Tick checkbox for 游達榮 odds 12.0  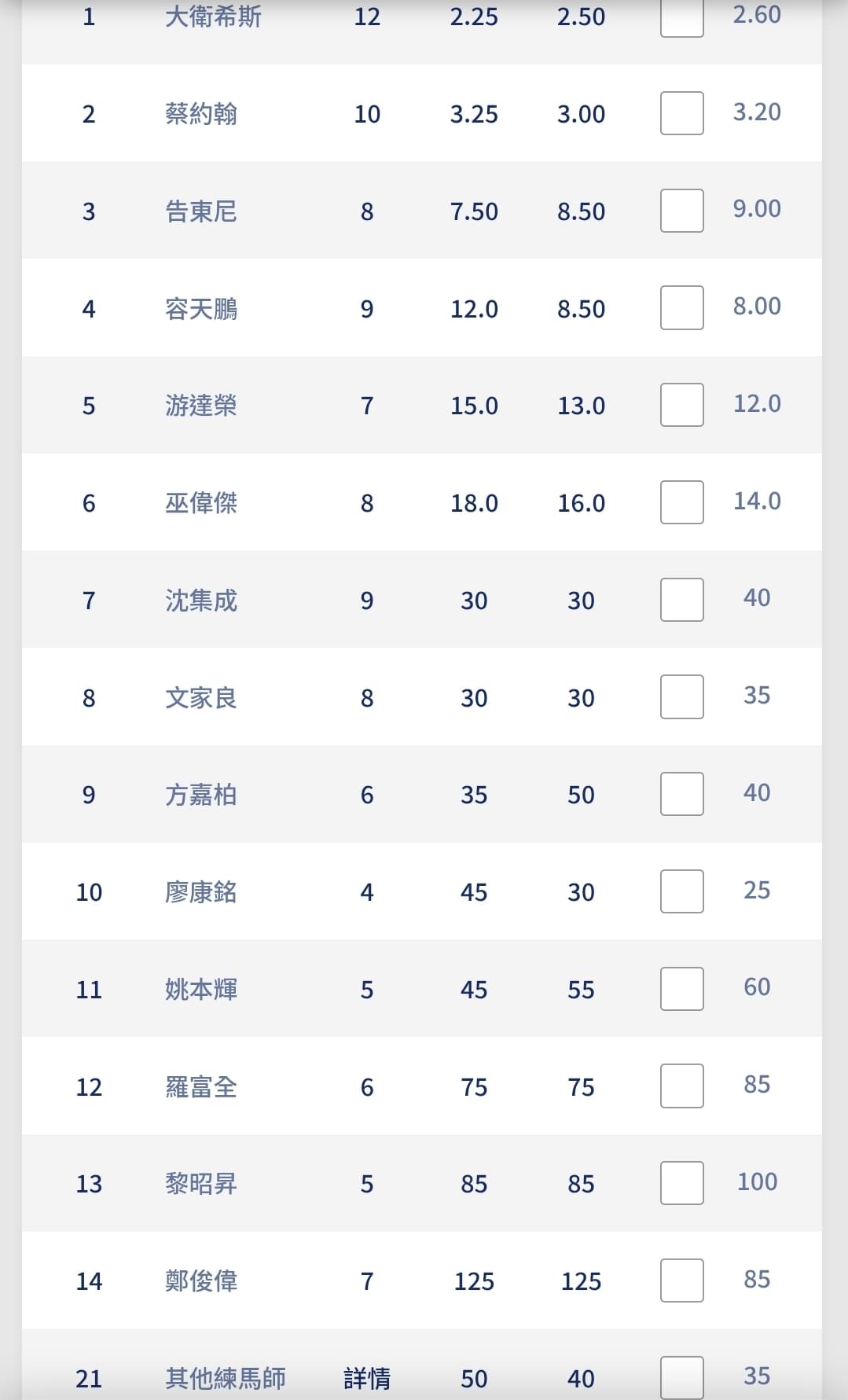(x=681, y=405)
